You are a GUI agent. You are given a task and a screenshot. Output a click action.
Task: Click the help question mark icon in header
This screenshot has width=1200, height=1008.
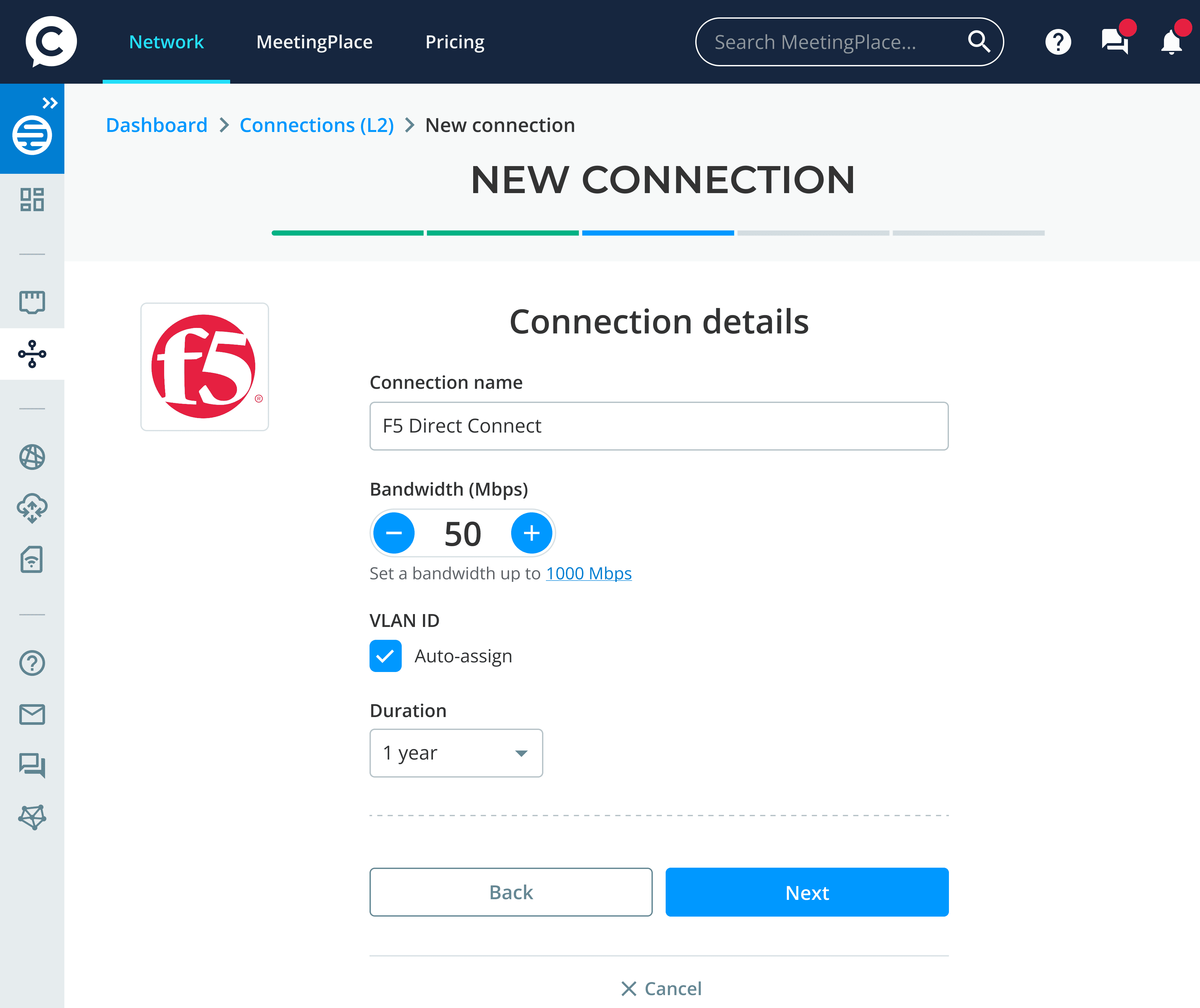point(1058,42)
